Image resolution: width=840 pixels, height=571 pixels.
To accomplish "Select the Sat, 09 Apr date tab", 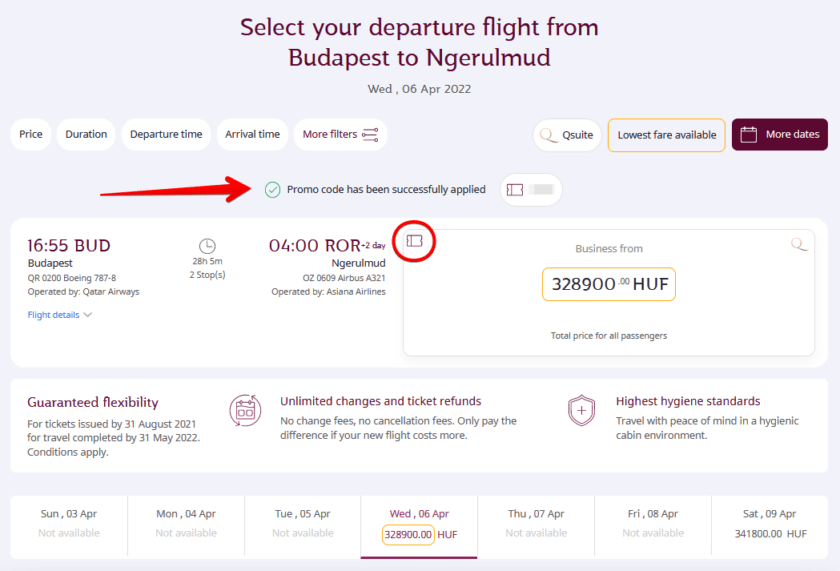I will [769, 524].
